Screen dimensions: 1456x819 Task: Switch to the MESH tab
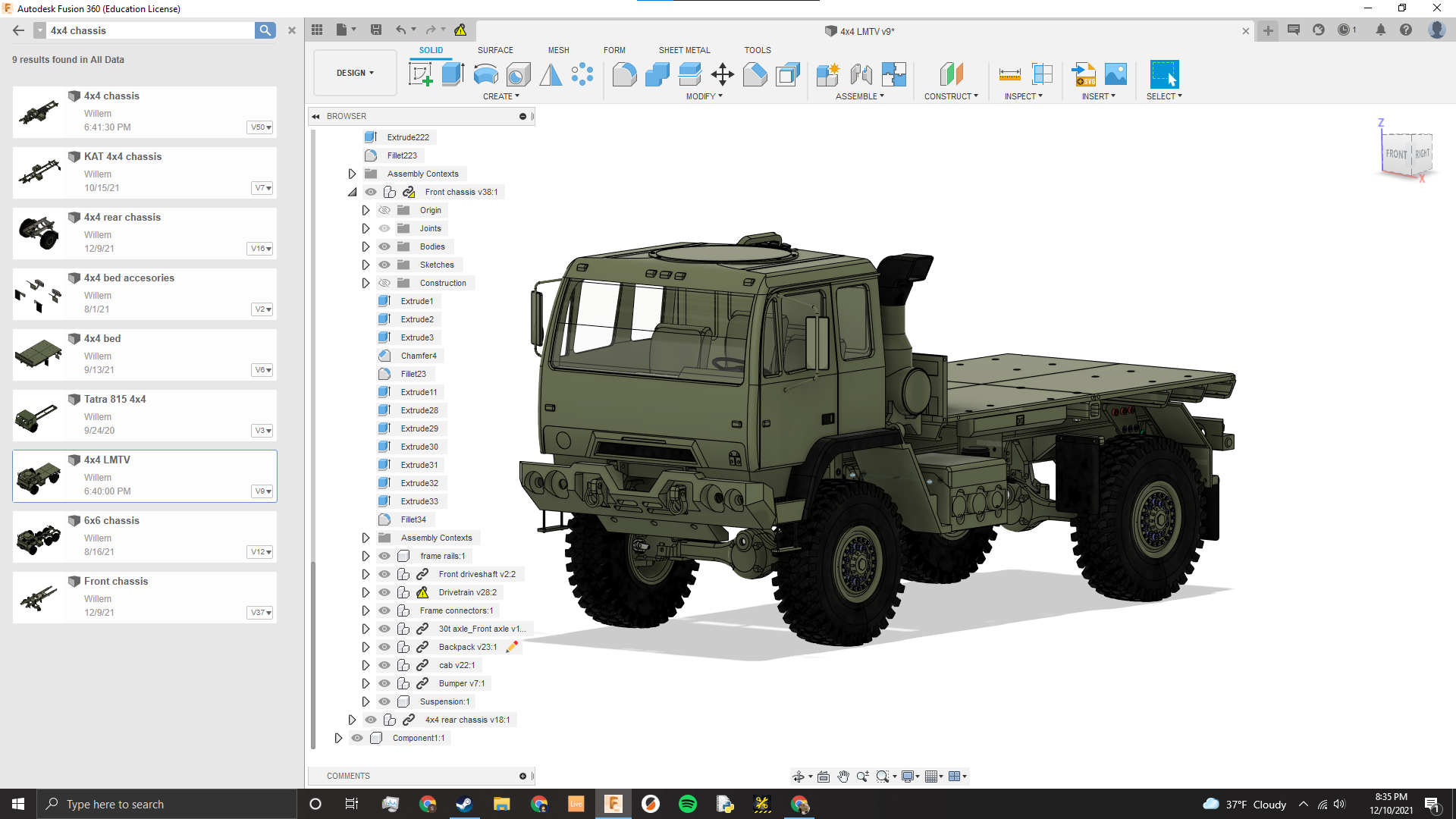click(x=559, y=50)
